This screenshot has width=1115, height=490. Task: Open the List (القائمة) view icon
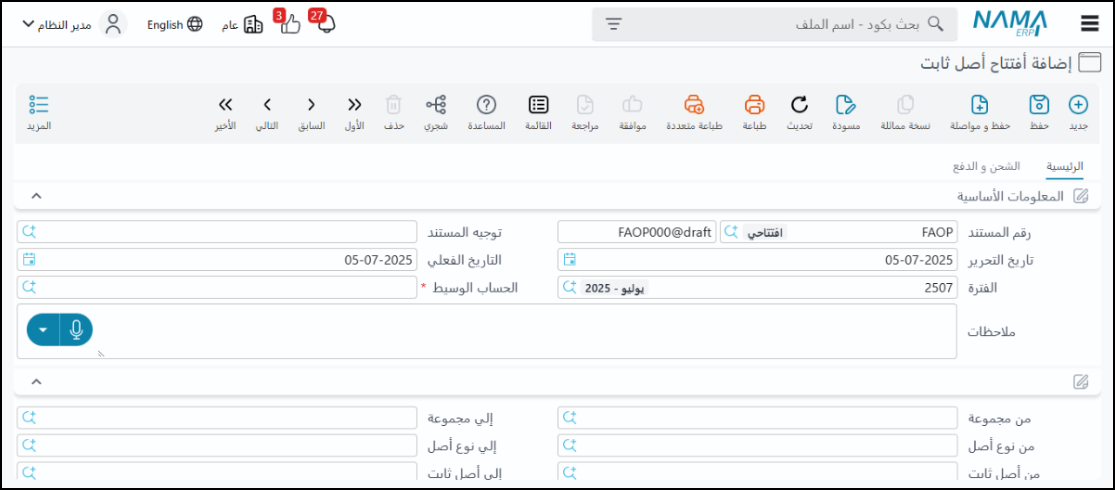(538, 106)
